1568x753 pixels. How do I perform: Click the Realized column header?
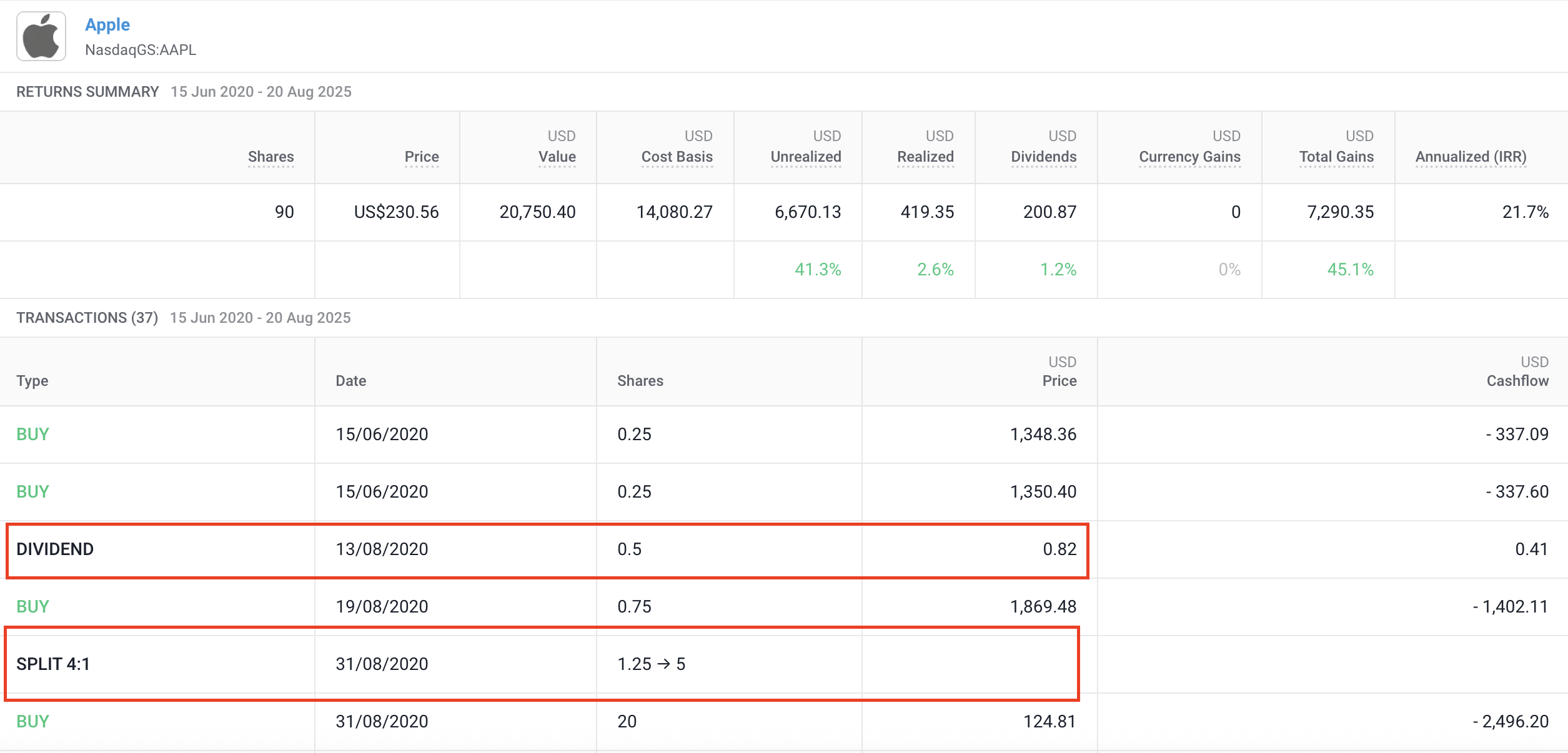click(925, 157)
